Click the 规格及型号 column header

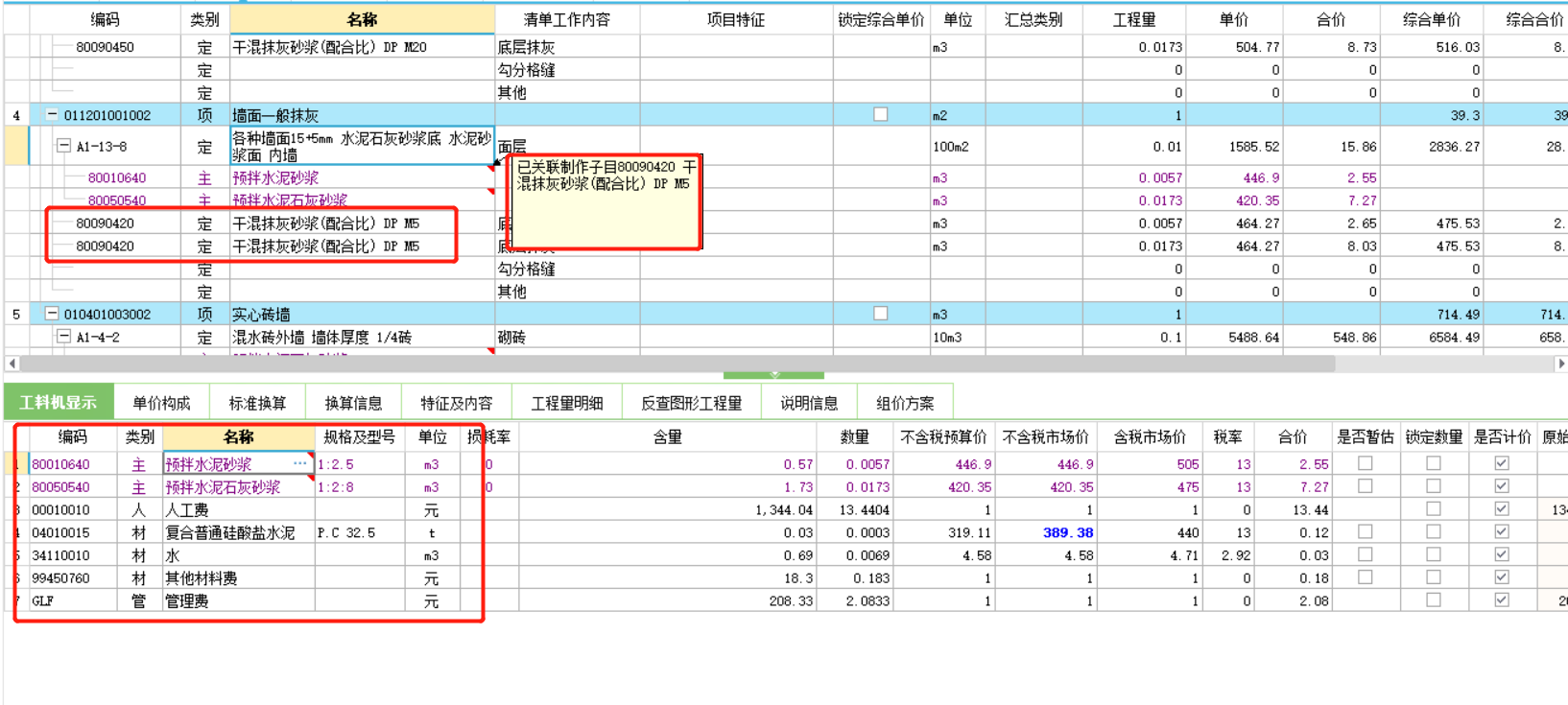coord(360,437)
